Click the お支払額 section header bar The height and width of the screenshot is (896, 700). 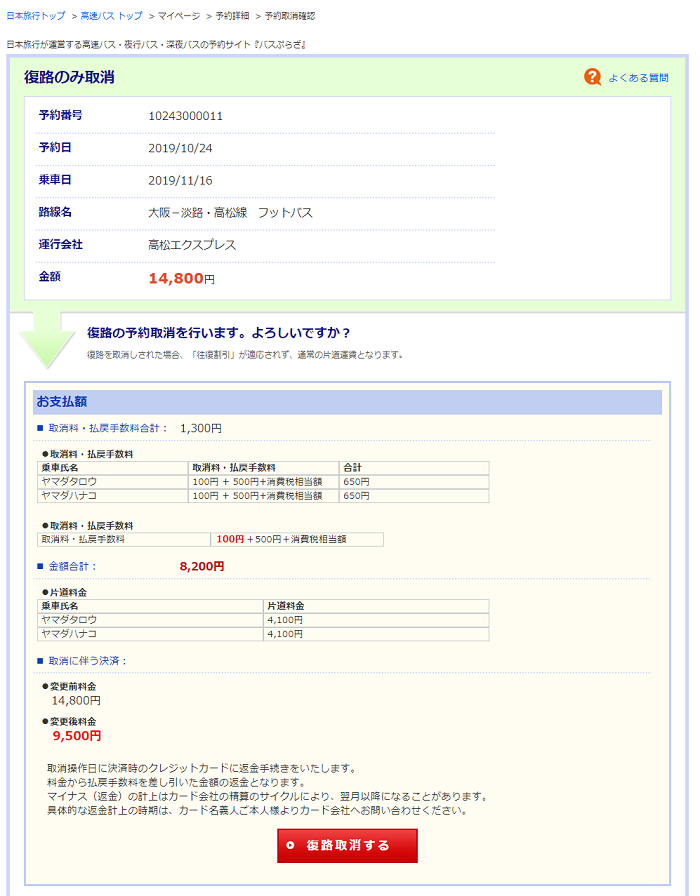pyautogui.click(x=347, y=402)
